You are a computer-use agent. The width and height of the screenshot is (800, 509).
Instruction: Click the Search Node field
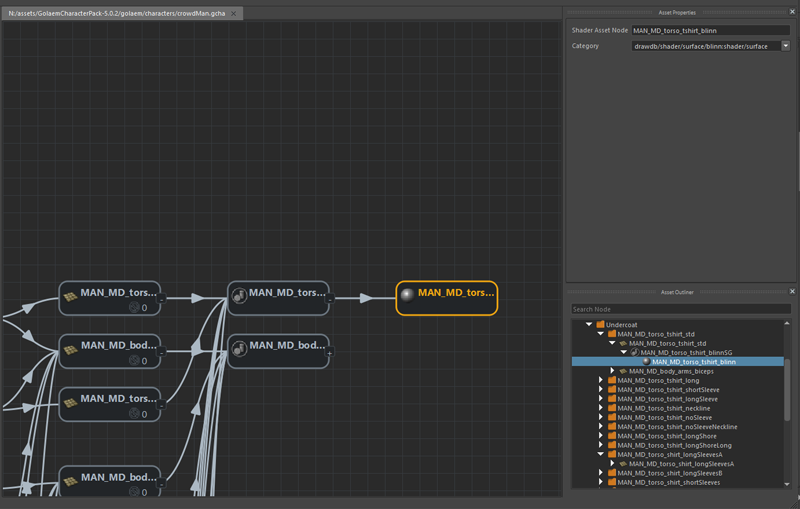tap(680, 309)
